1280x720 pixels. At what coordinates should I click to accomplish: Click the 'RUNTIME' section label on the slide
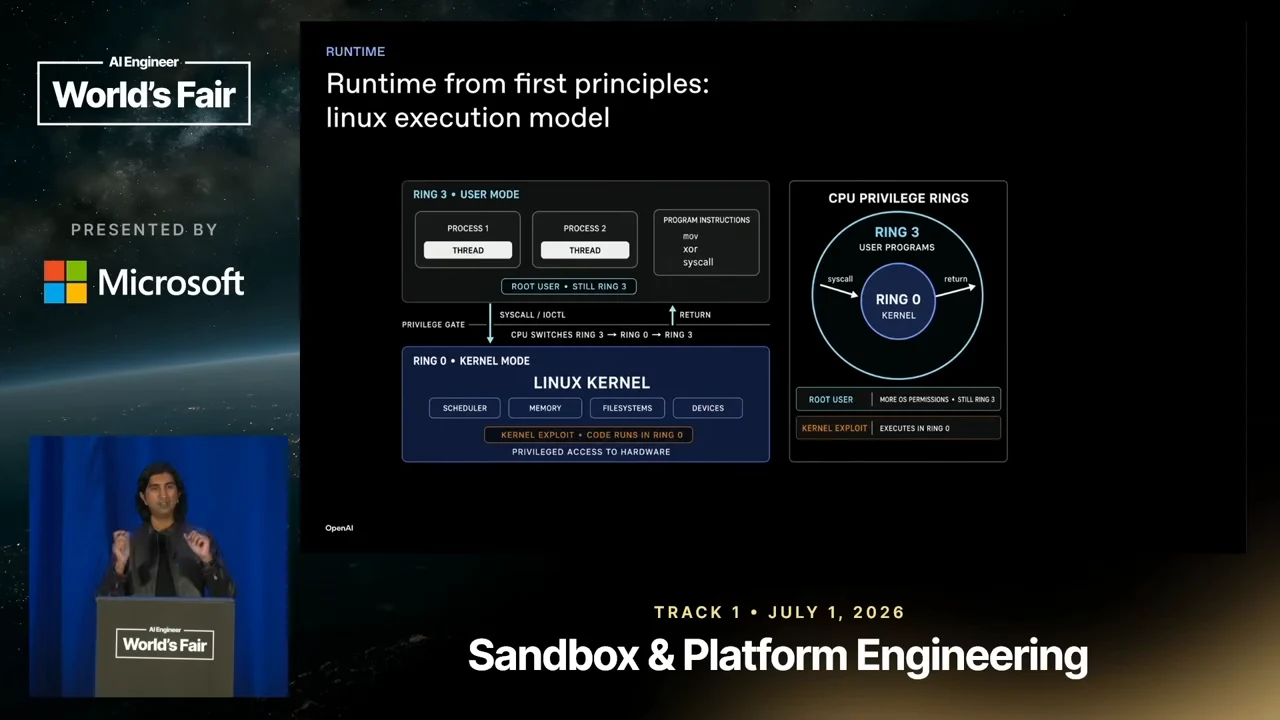[355, 51]
